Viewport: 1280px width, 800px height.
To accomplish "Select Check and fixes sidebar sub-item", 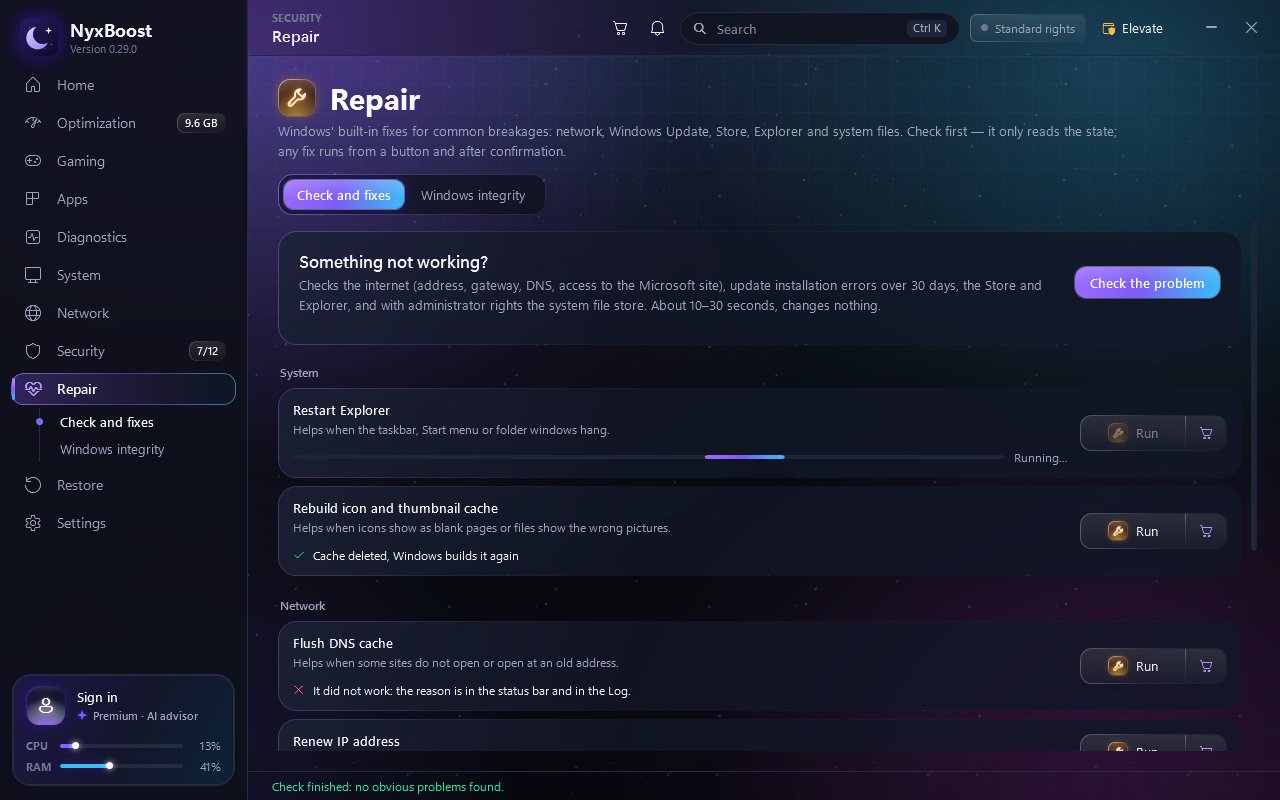I will 107,422.
